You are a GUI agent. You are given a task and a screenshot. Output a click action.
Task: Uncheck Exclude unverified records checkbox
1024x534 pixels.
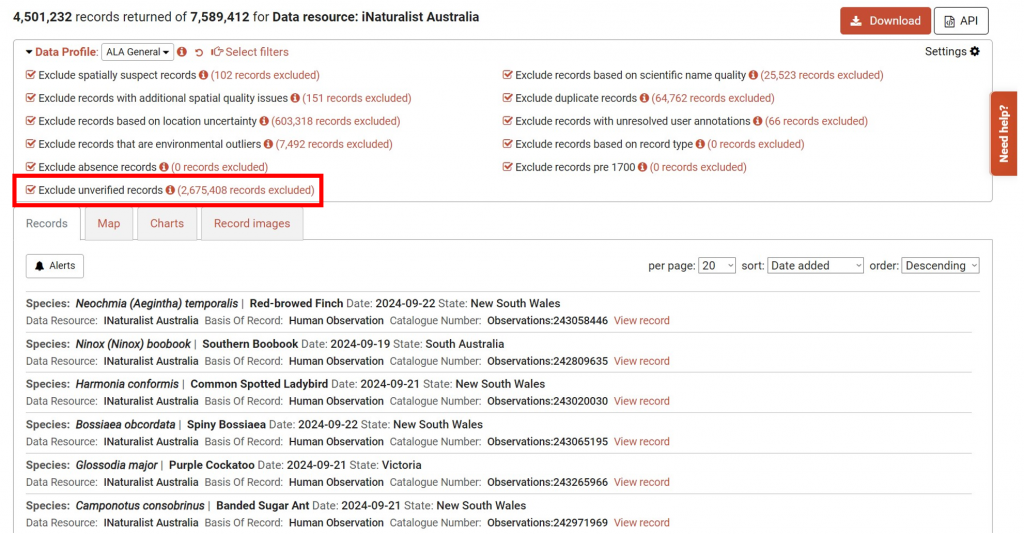[x=31, y=190]
